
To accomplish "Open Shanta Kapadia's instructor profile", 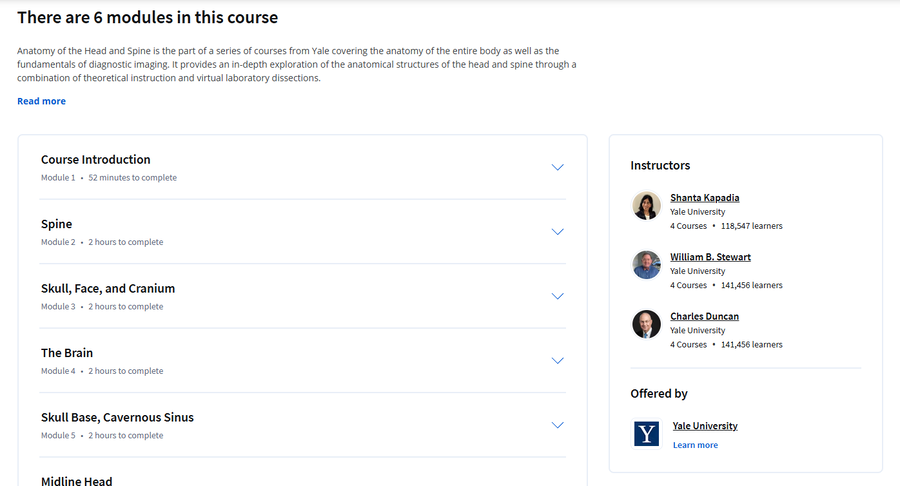I will (x=704, y=198).
